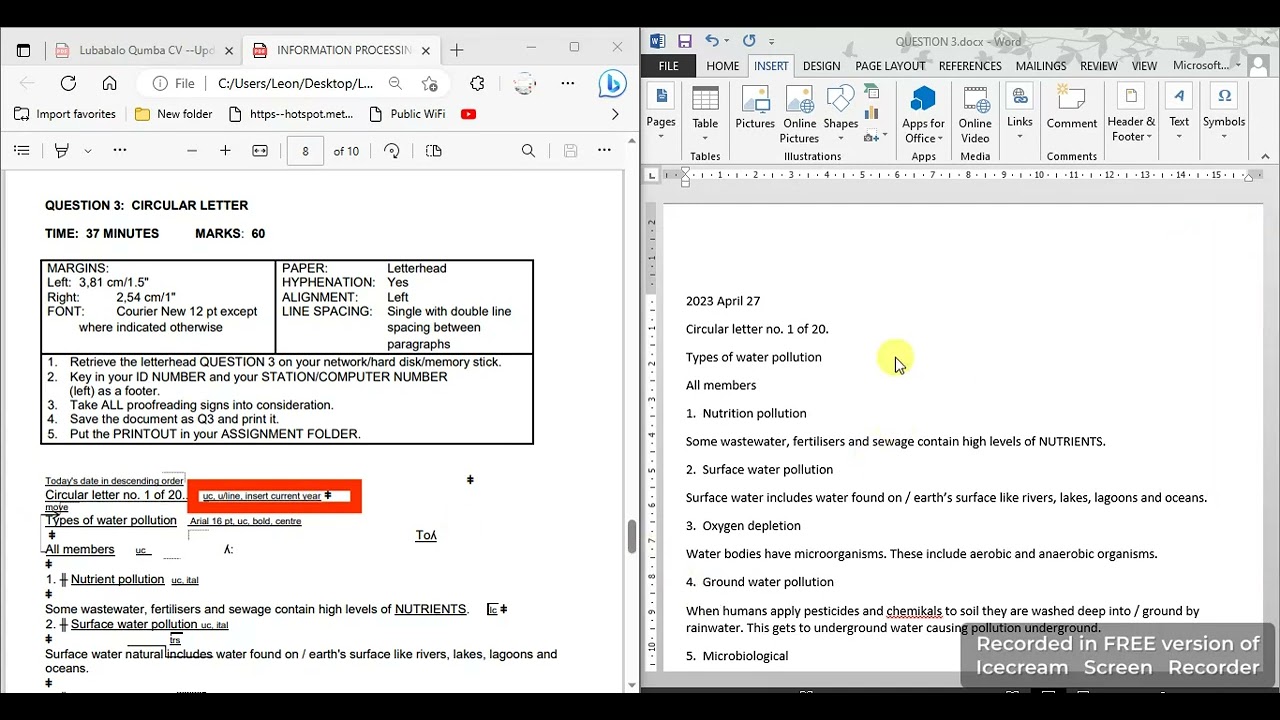Go to the Edge home page
Viewport: 1280px width, 720px height.
[110, 84]
